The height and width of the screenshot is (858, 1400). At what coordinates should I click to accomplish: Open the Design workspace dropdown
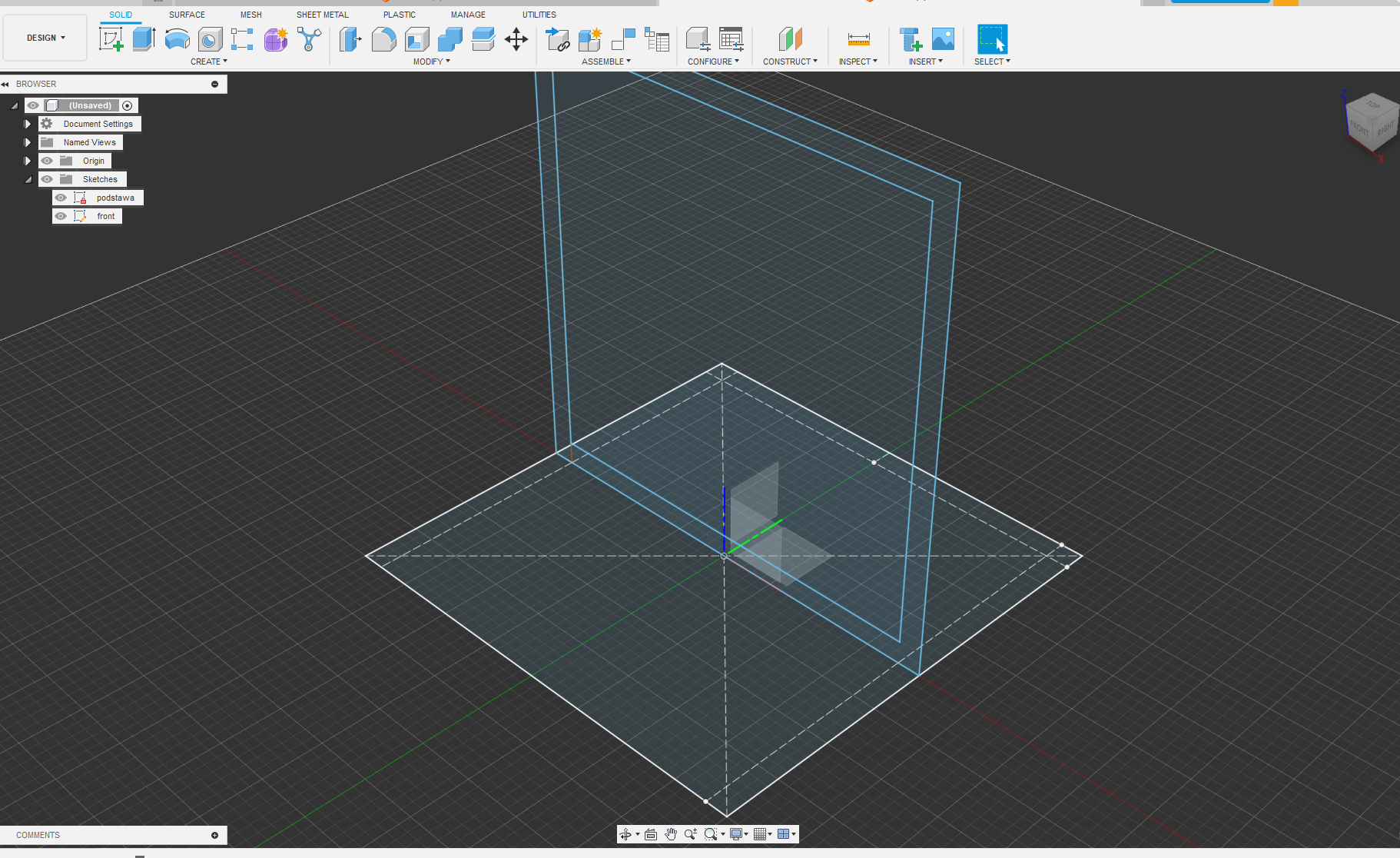45,38
